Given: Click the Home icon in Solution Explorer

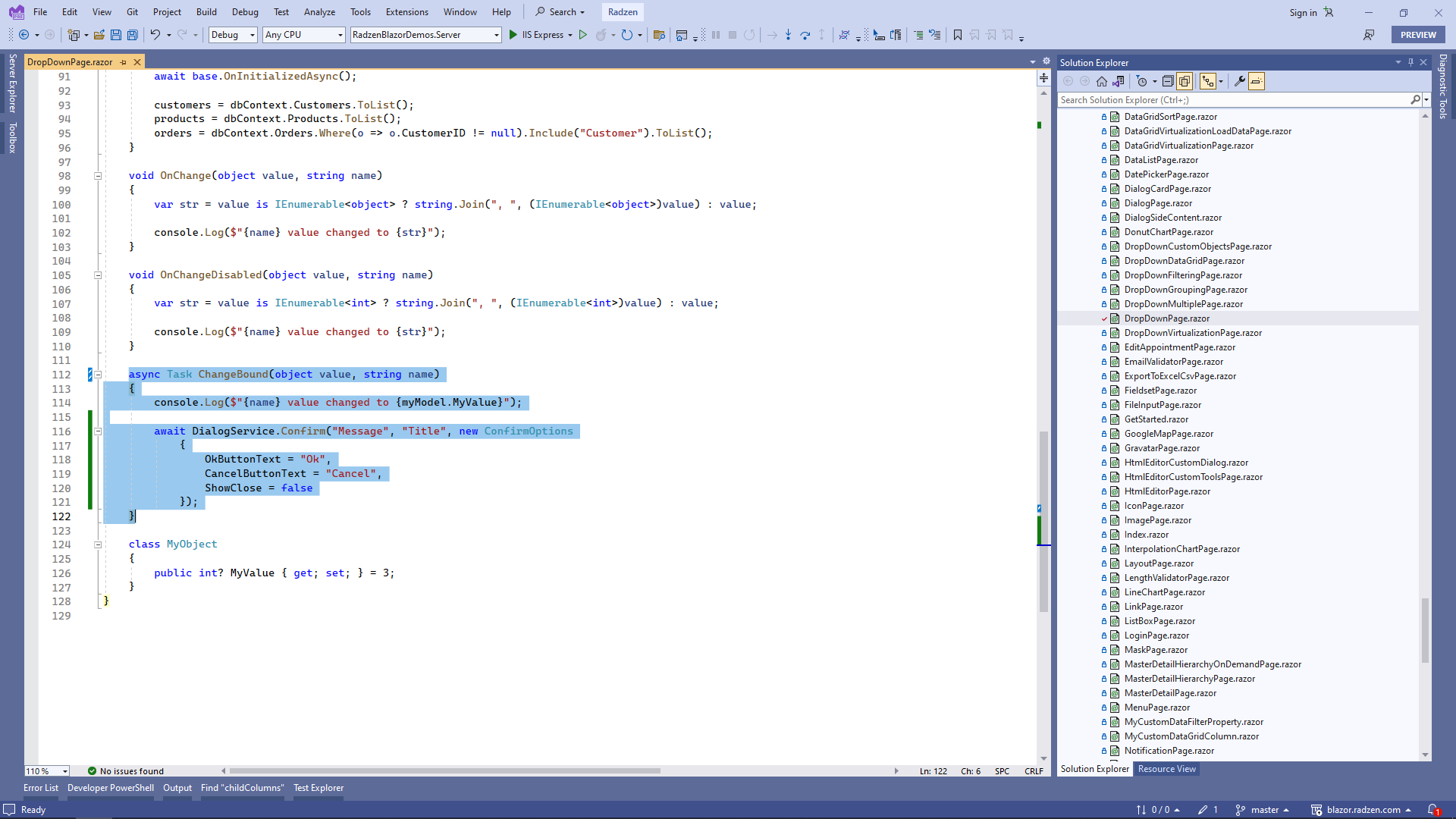Looking at the screenshot, I should point(1102,81).
